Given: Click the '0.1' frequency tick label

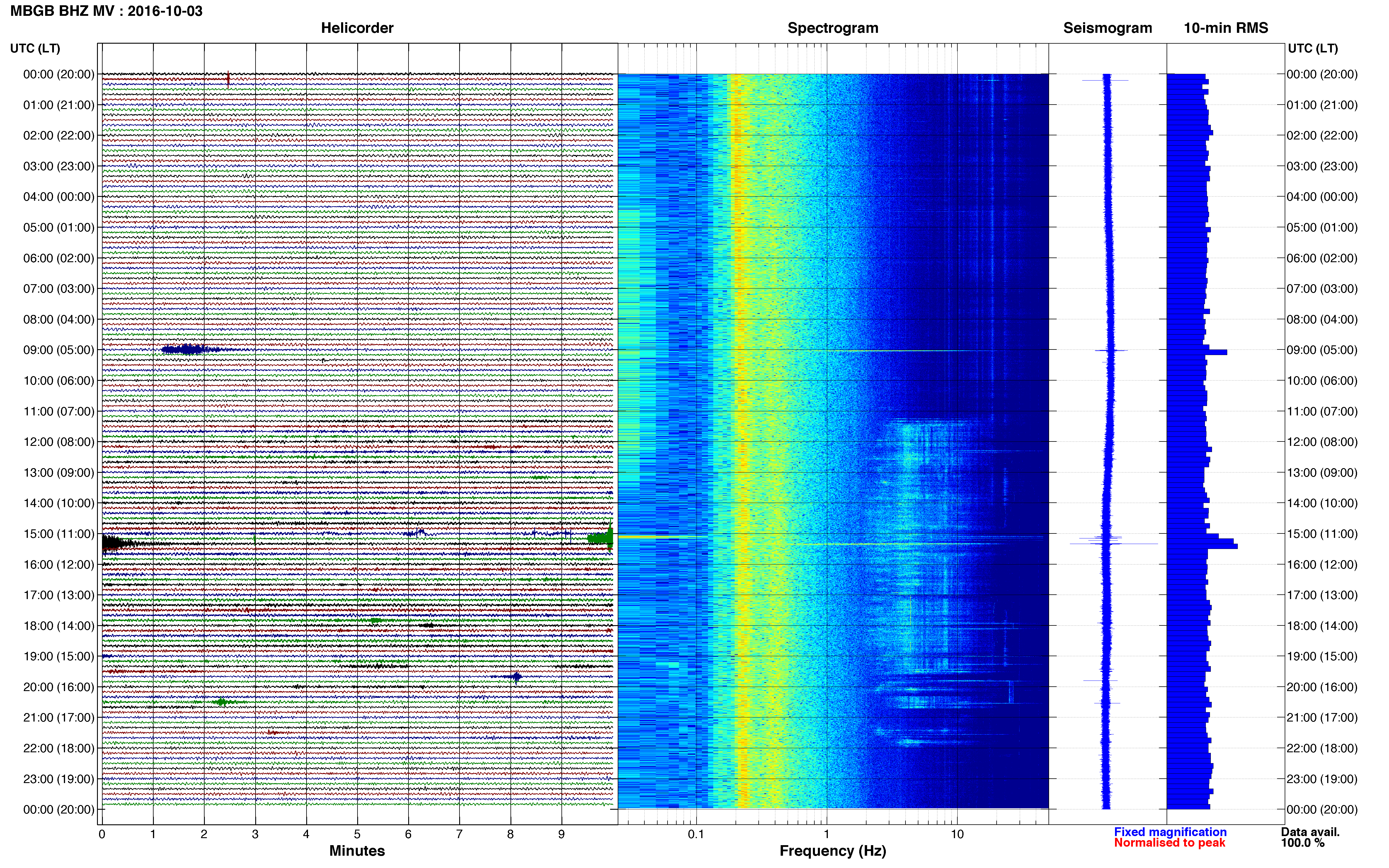Looking at the screenshot, I should 696,835.
